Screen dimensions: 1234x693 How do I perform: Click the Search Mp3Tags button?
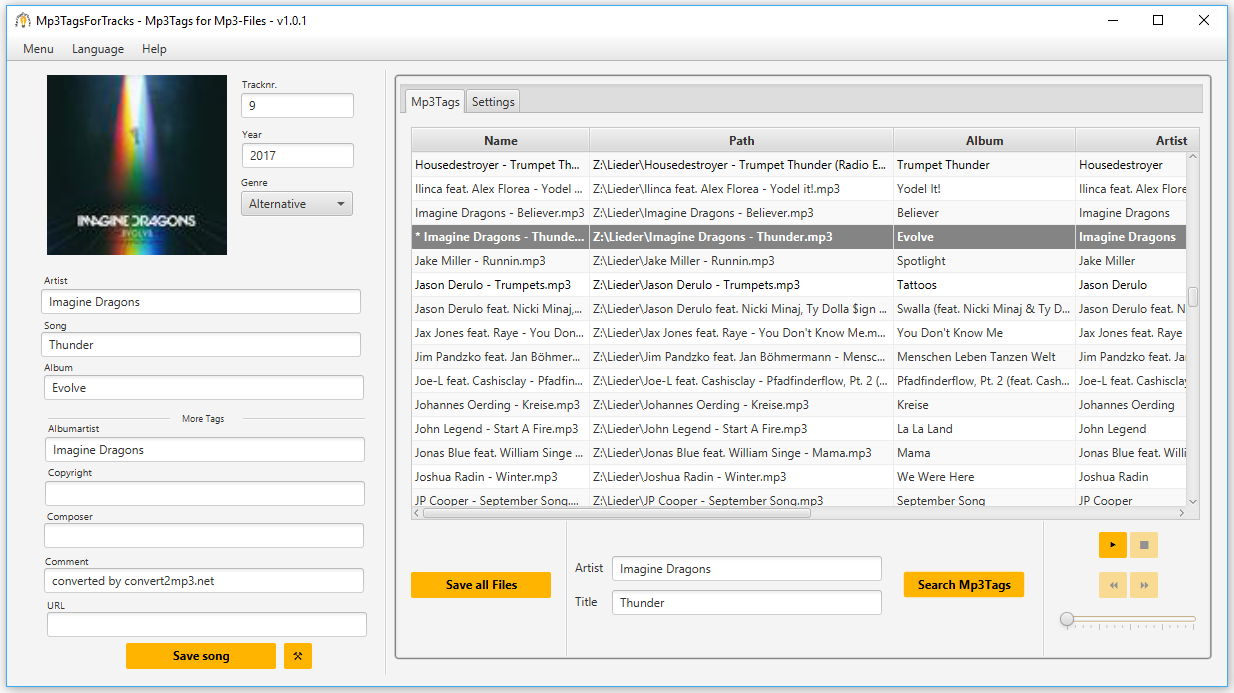[x=964, y=585]
